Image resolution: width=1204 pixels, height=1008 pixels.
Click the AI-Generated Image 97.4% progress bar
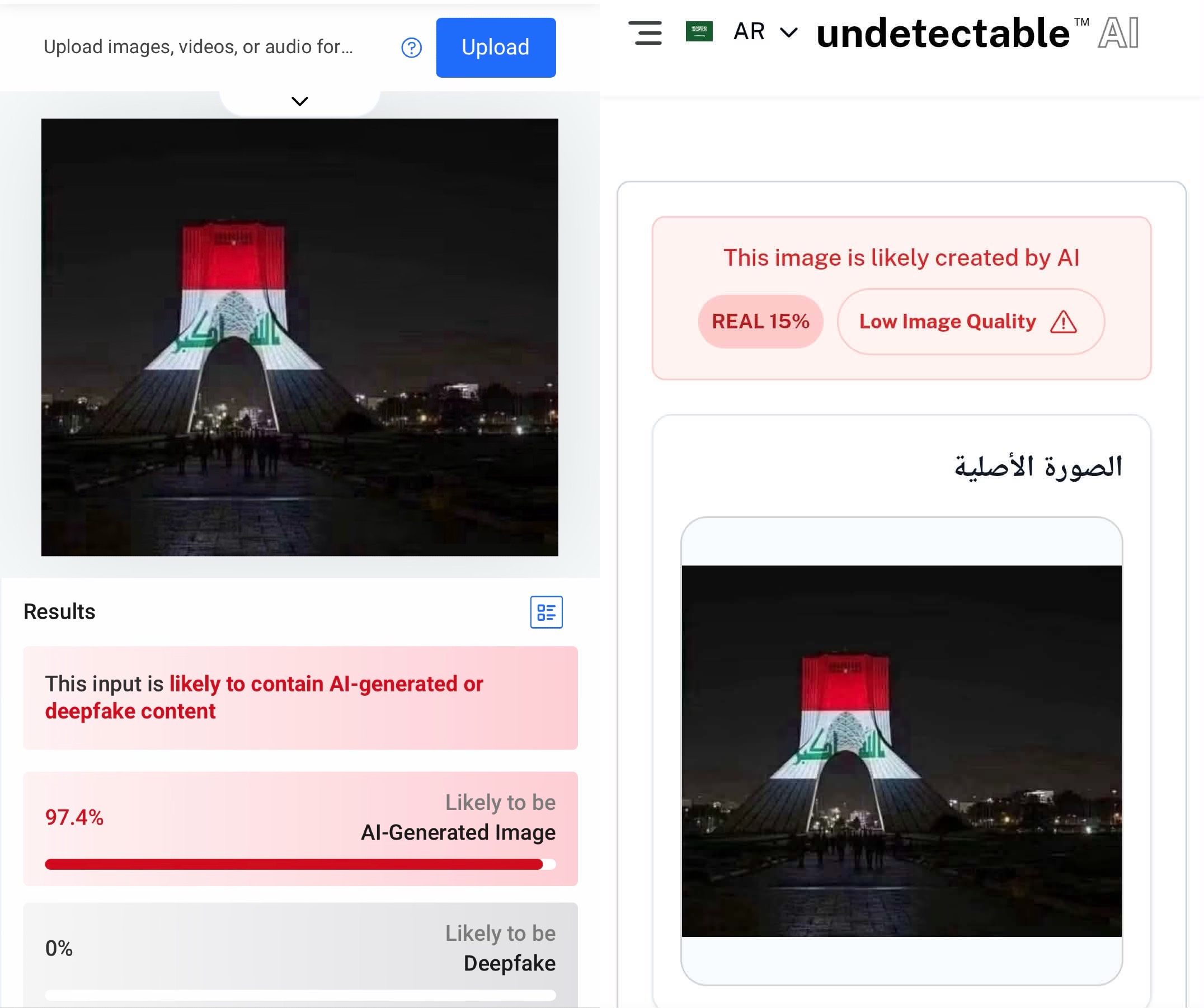point(300,865)
